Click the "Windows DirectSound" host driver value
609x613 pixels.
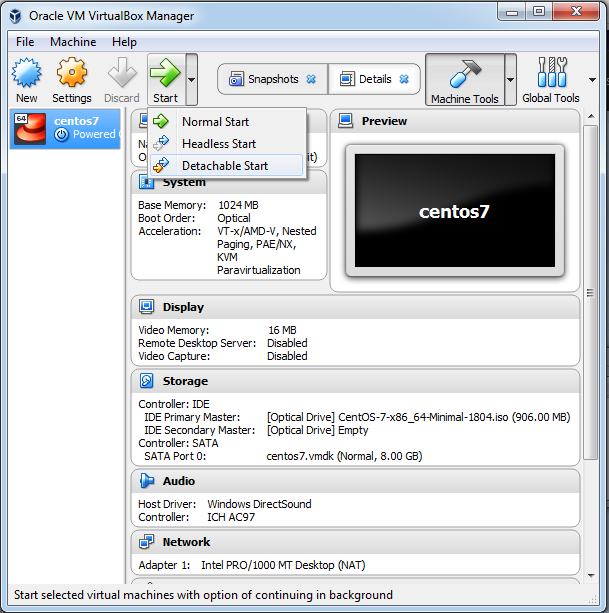click(259, 504)
